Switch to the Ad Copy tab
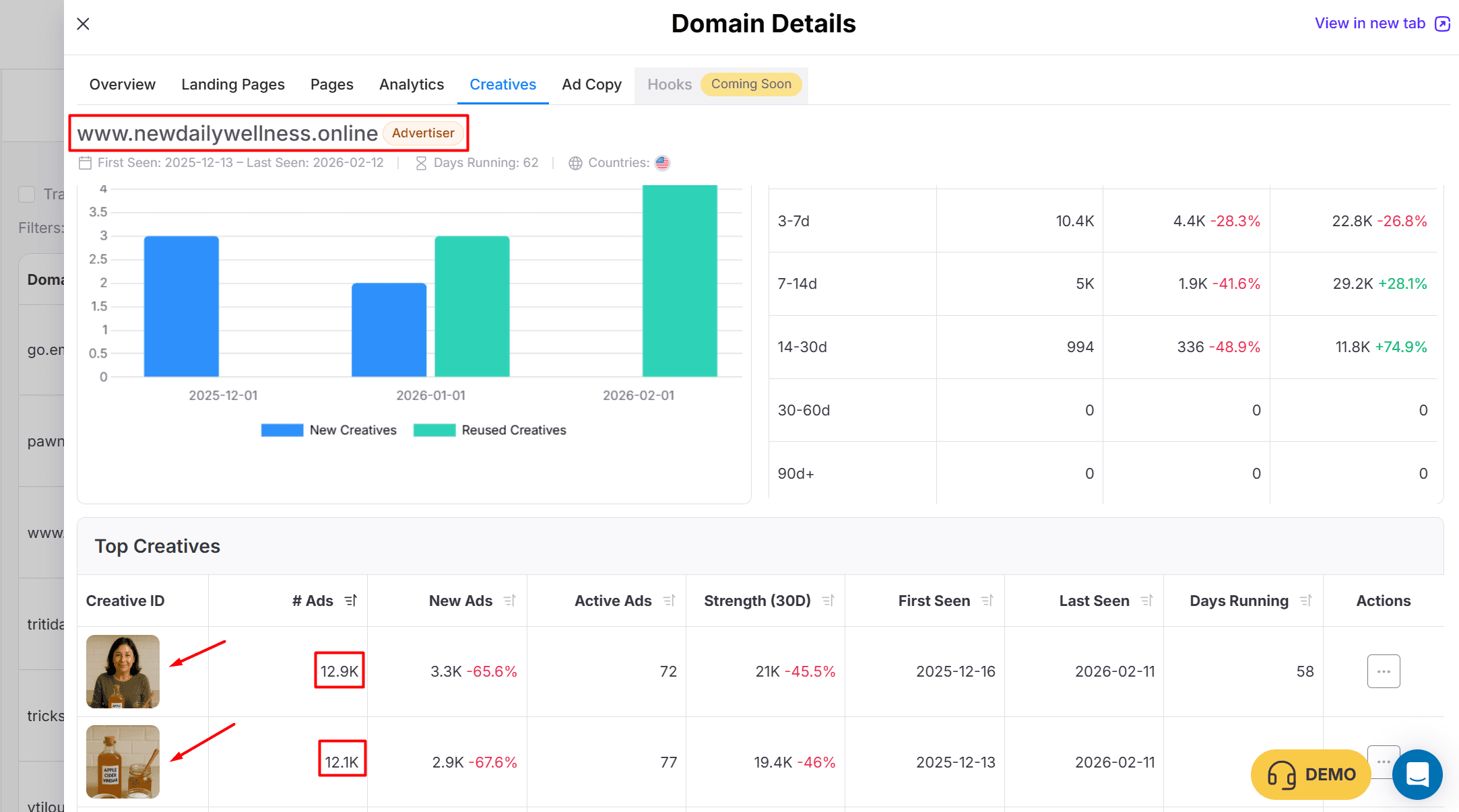The height and width of the screenshot is (812, 1459). click(x=591, y=85)
